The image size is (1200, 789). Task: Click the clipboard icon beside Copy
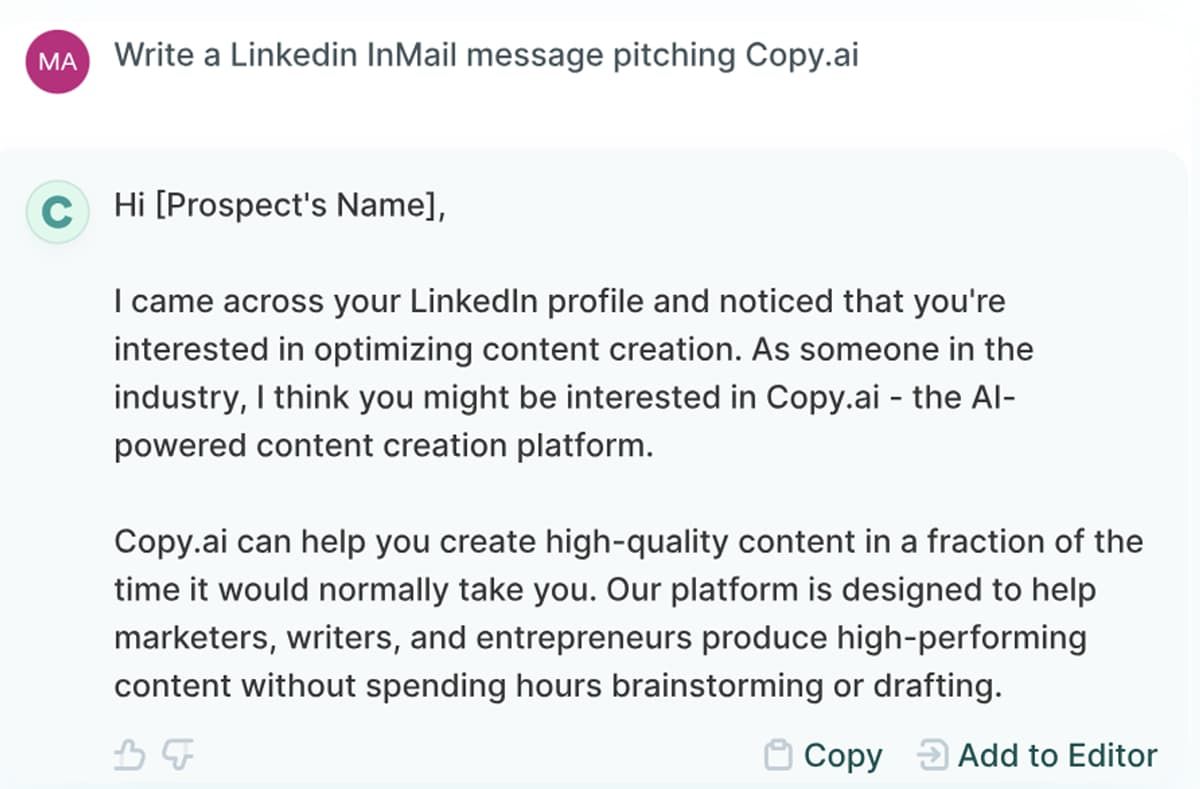coord(778,756)
